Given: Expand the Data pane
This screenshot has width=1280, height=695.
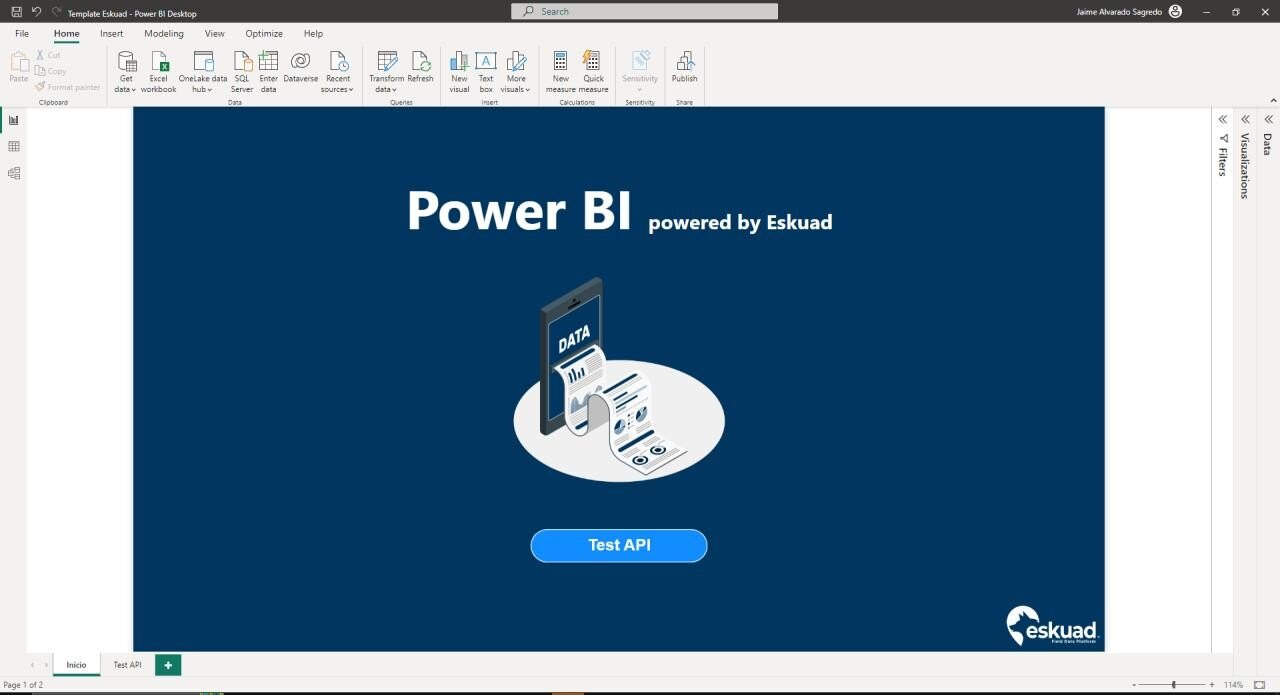Looking at the screenshot, I should (x=1268, y=119).
